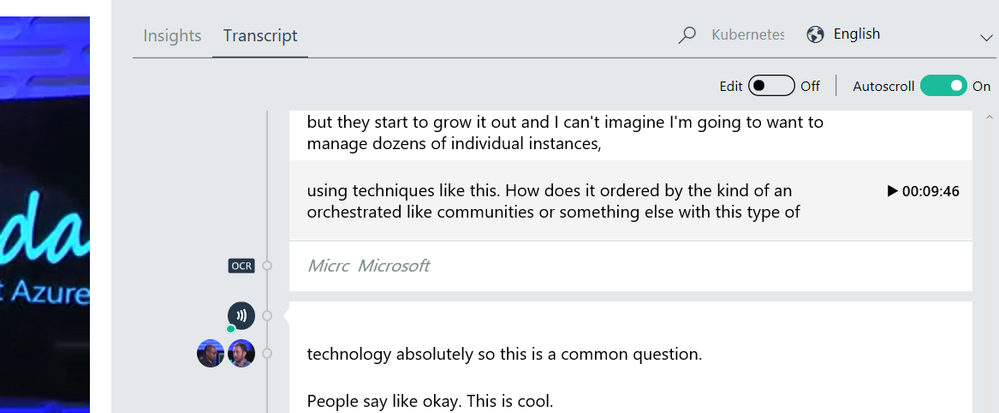Click the OCR badge icon
999x413 pixels.
point(241,266)
